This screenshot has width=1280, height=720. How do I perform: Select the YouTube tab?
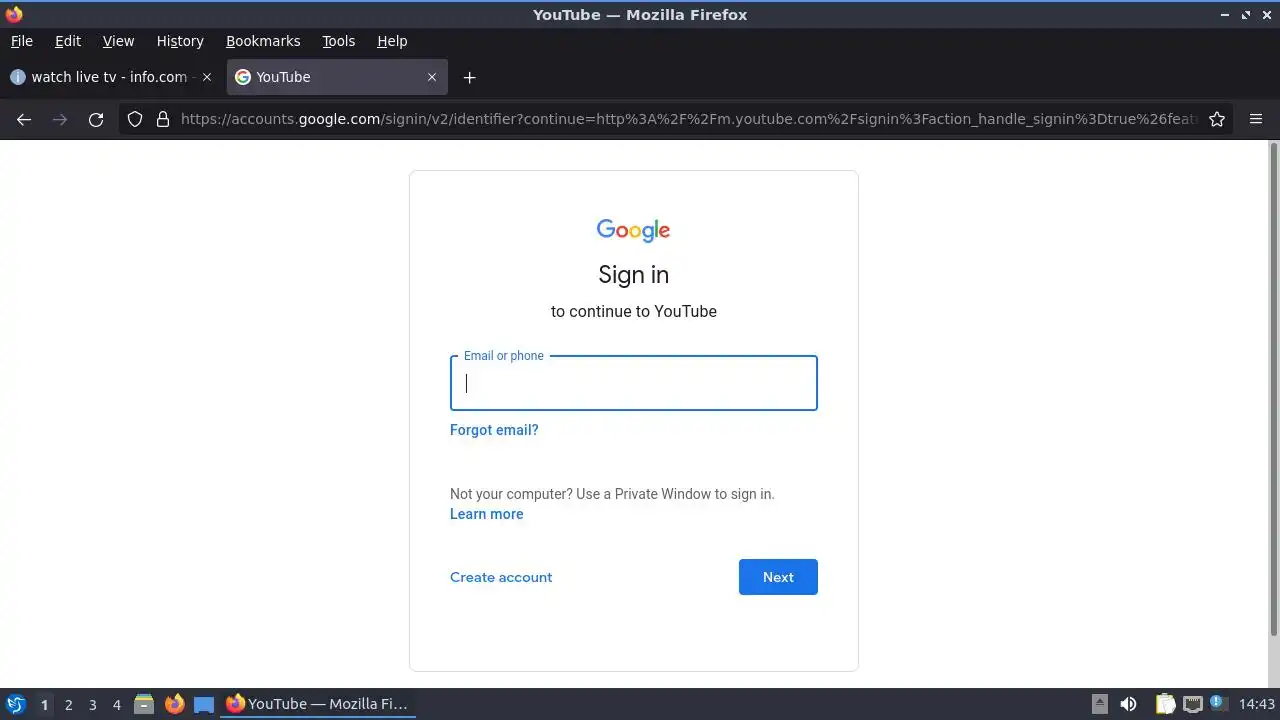pyautogui.click(x=337, y=77)
